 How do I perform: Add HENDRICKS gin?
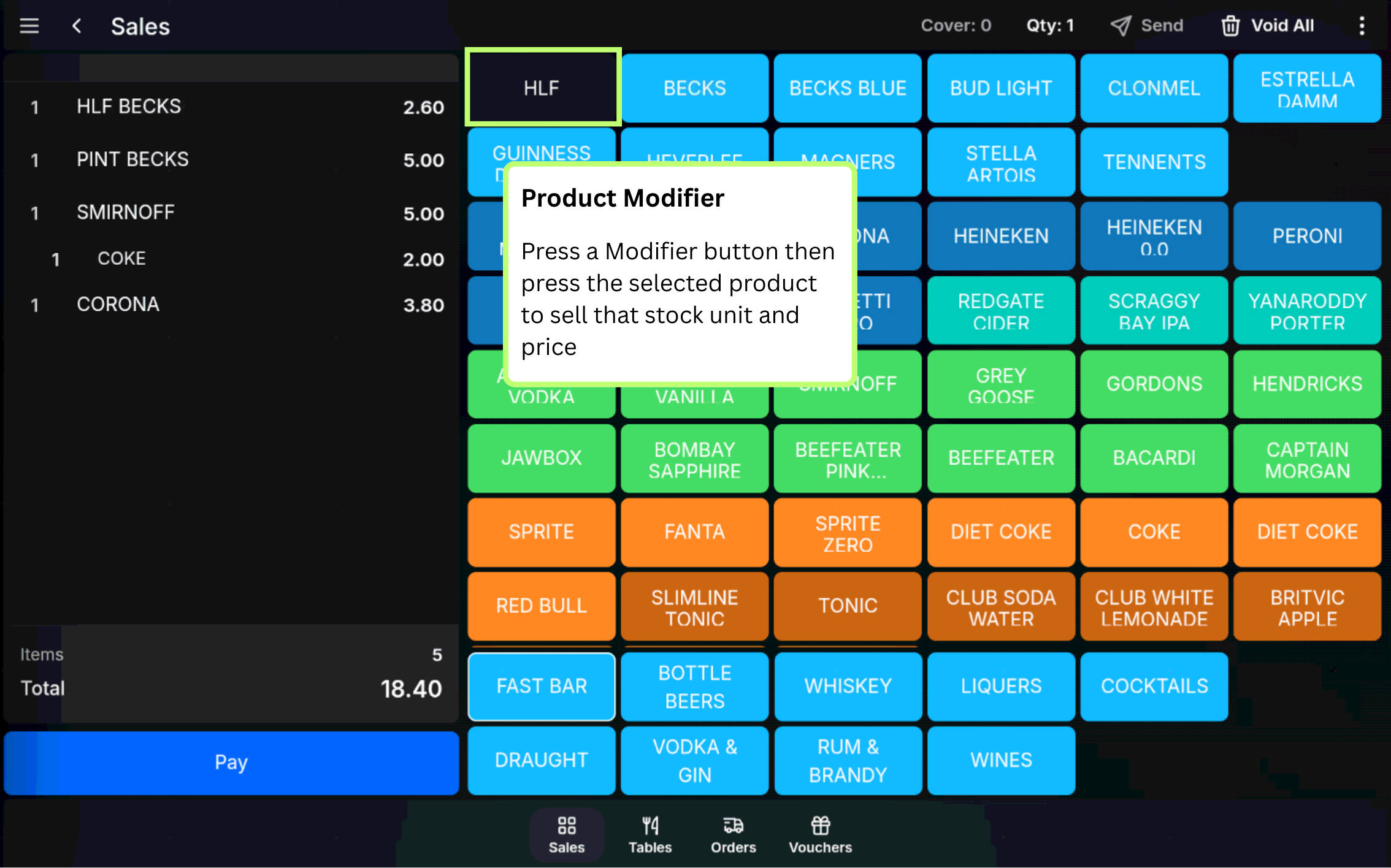[1307, 384]
